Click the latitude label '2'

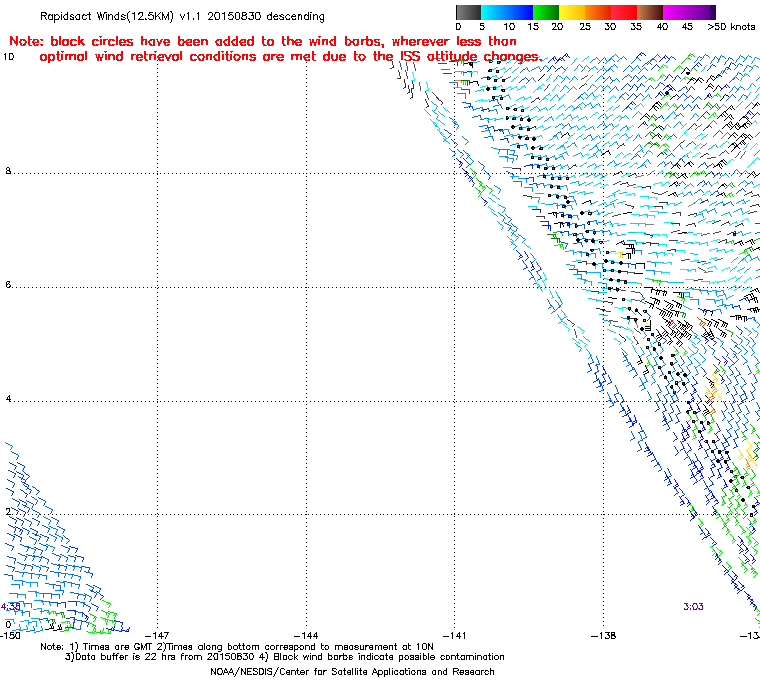tap(8, 512)
